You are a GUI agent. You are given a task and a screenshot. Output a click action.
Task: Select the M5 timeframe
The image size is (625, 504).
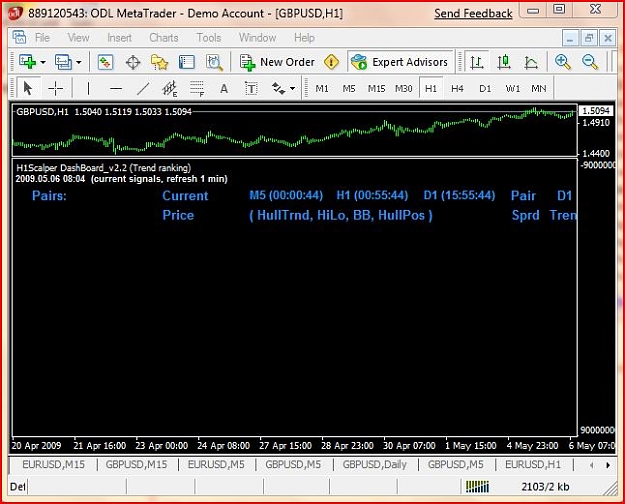tap(349, 89)
